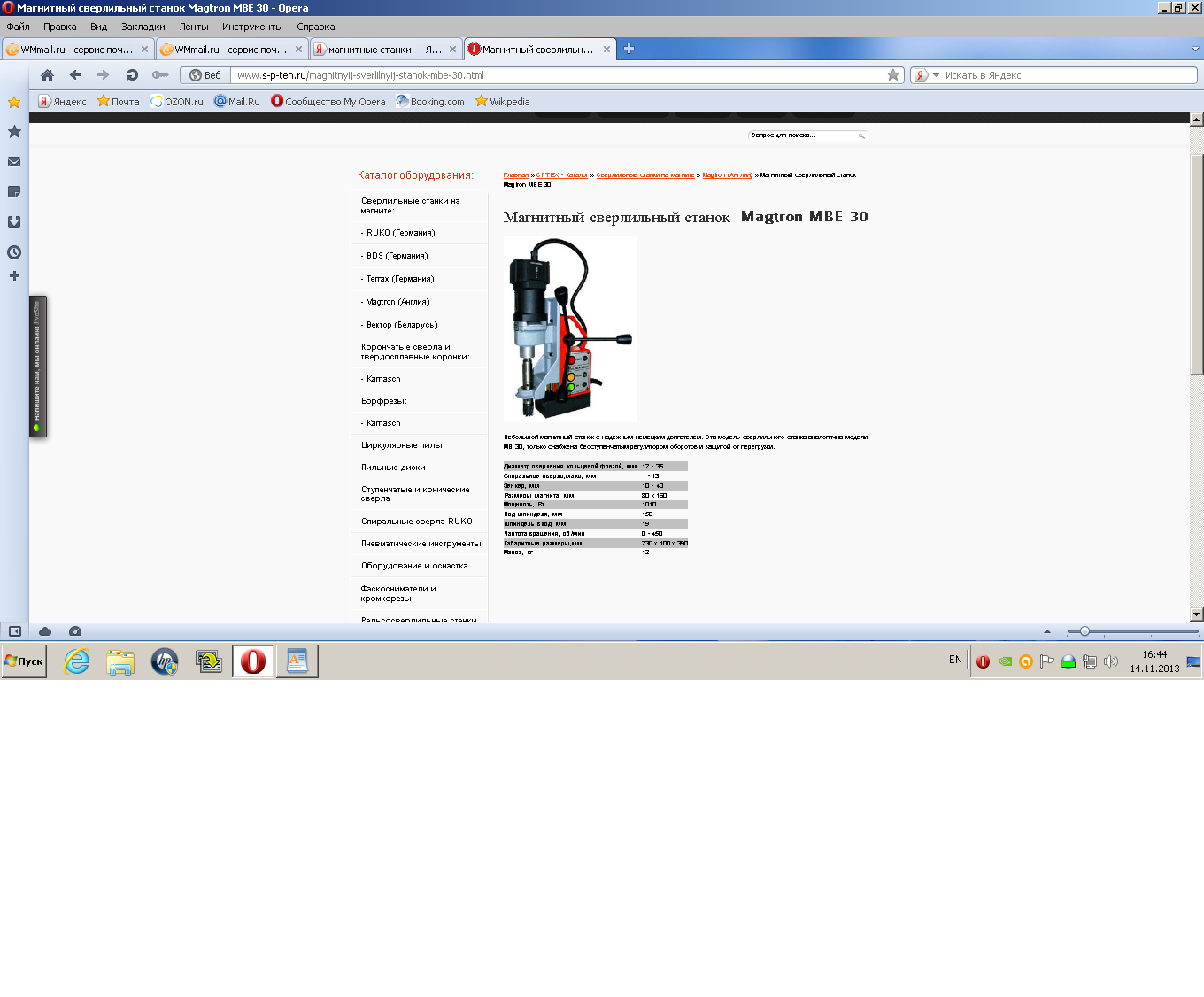The height and width of the screenshot is (997, 1204).
Task: Open the closed tabs dropdown arrow
Action: (x=1195, y=50)
